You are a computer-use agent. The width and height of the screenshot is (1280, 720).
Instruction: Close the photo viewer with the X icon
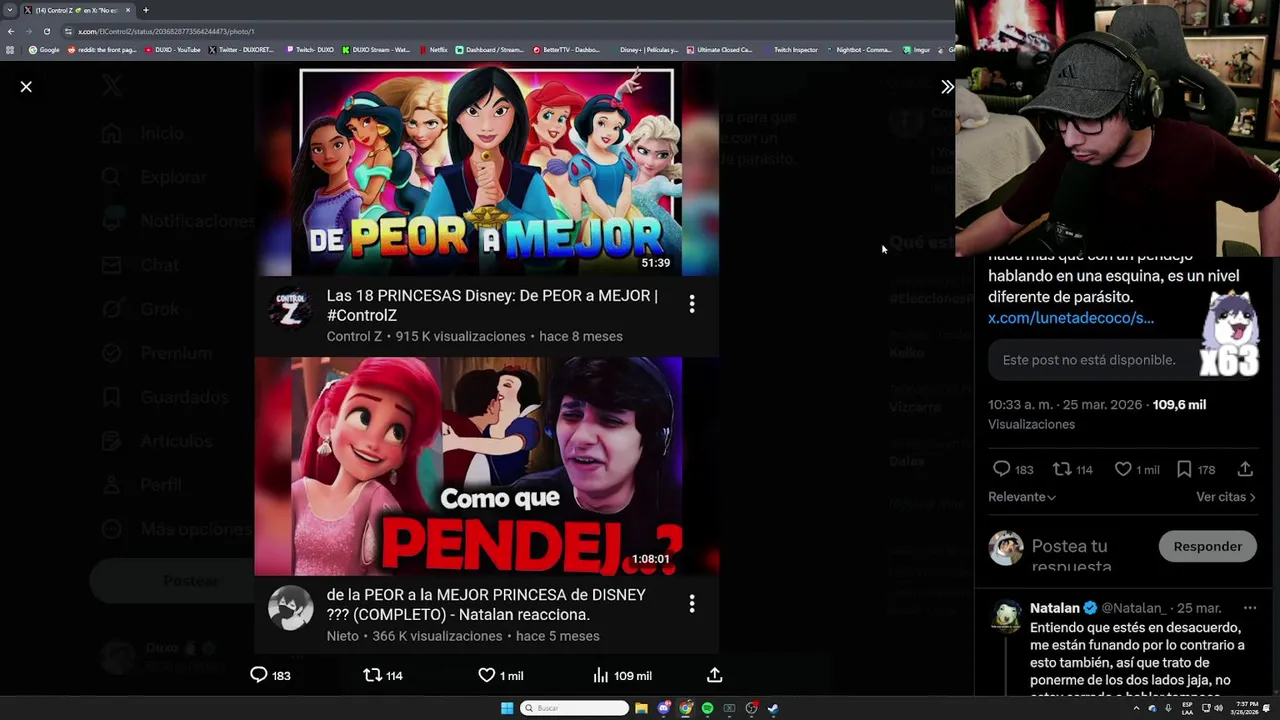click(x=26, y=87)
